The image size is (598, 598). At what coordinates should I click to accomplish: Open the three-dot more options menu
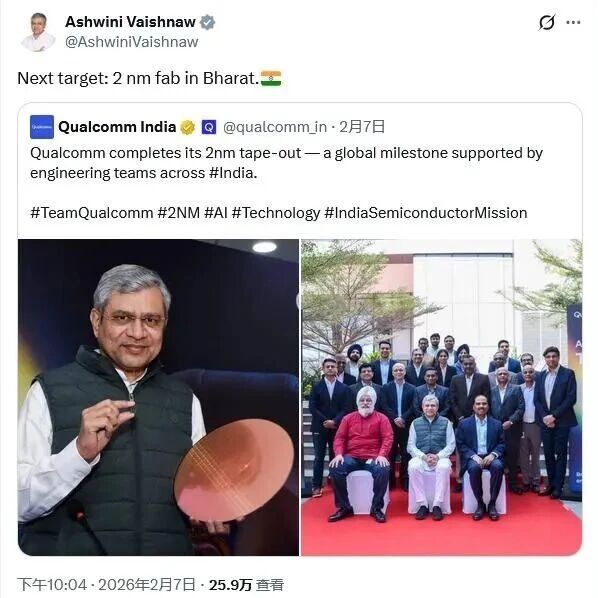tap(573, 23)
